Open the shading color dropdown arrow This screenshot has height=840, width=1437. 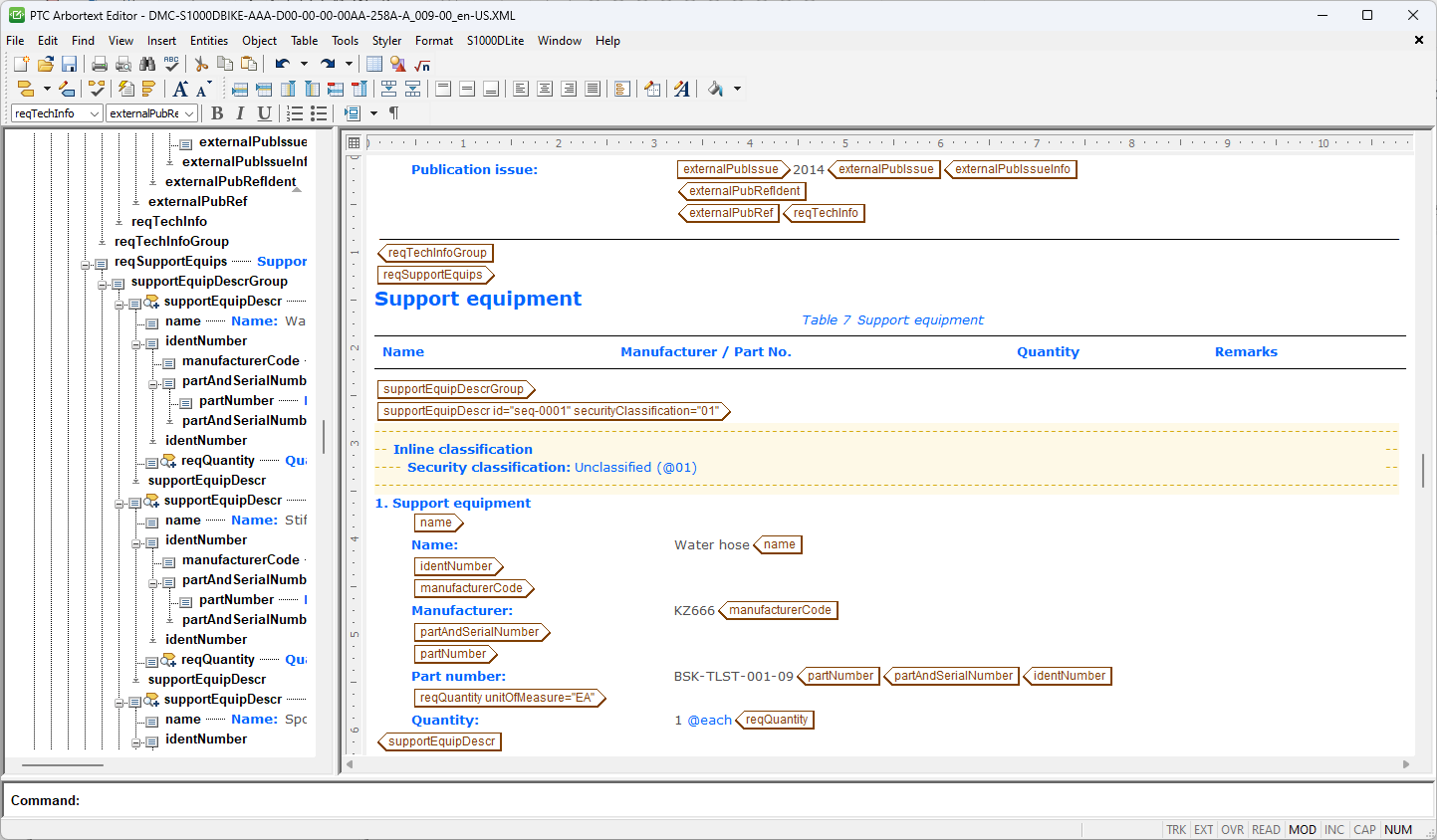737,89
